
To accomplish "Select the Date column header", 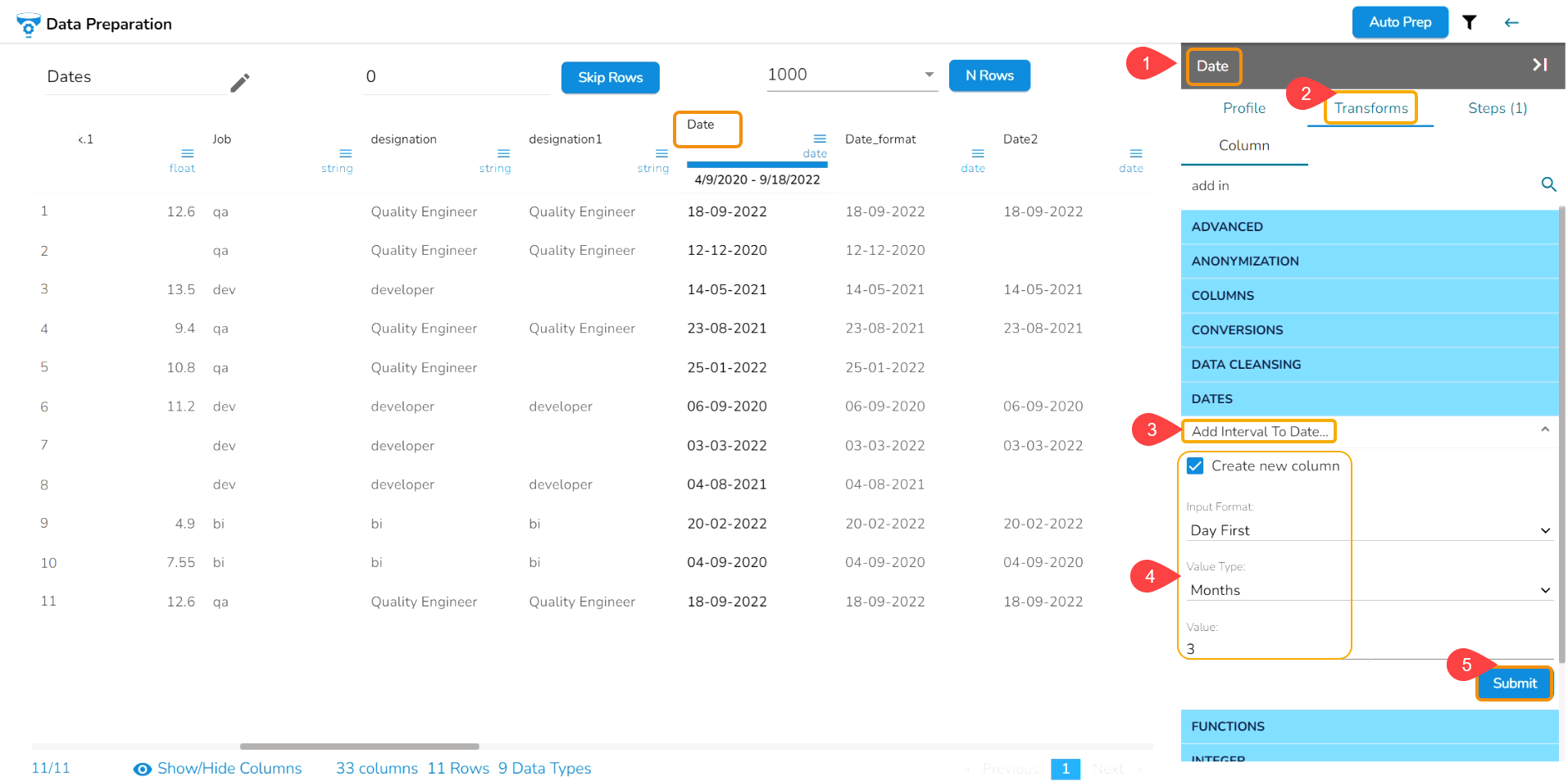I will (701, 125).
